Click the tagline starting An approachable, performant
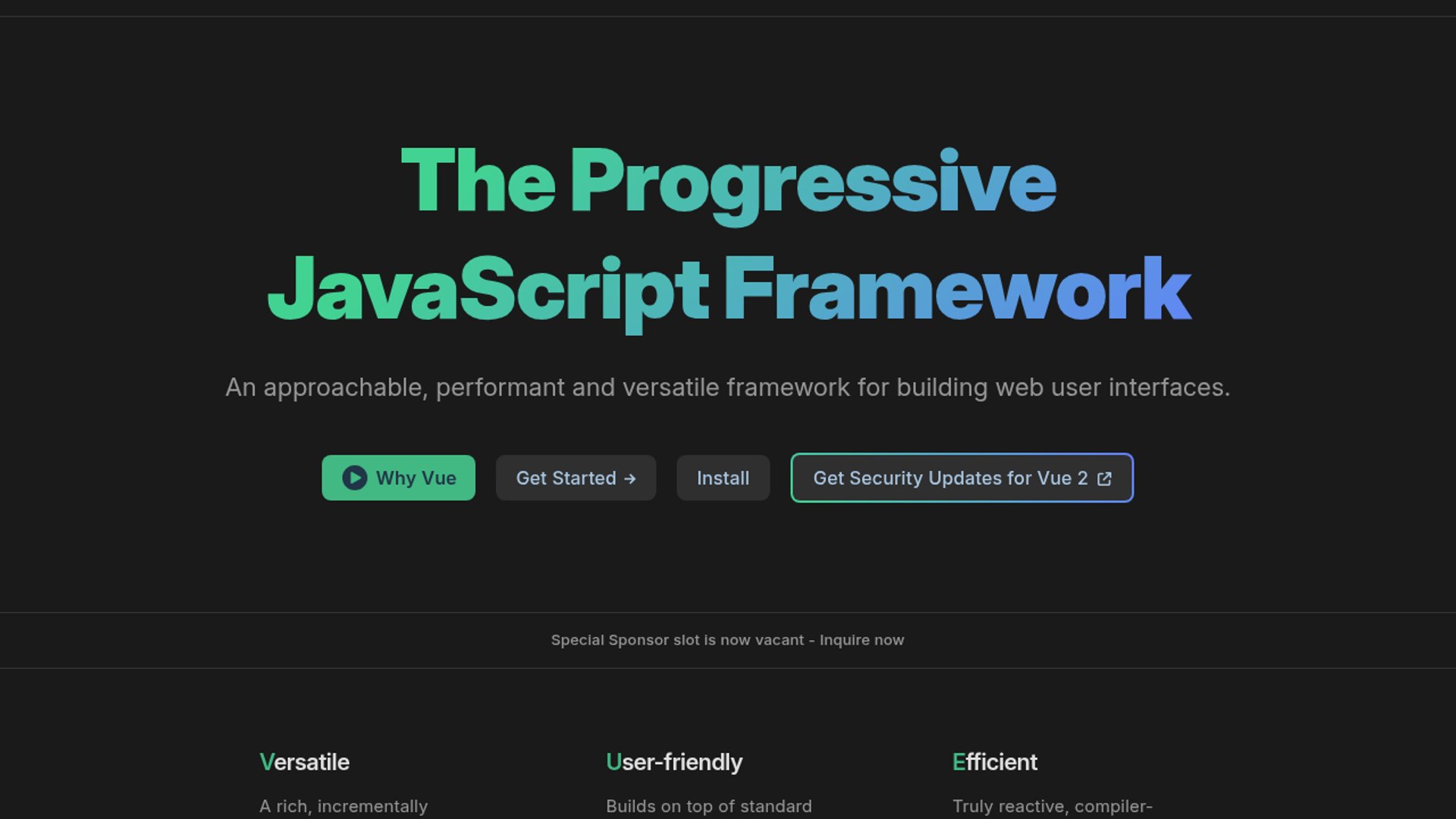 pos(727,388)
